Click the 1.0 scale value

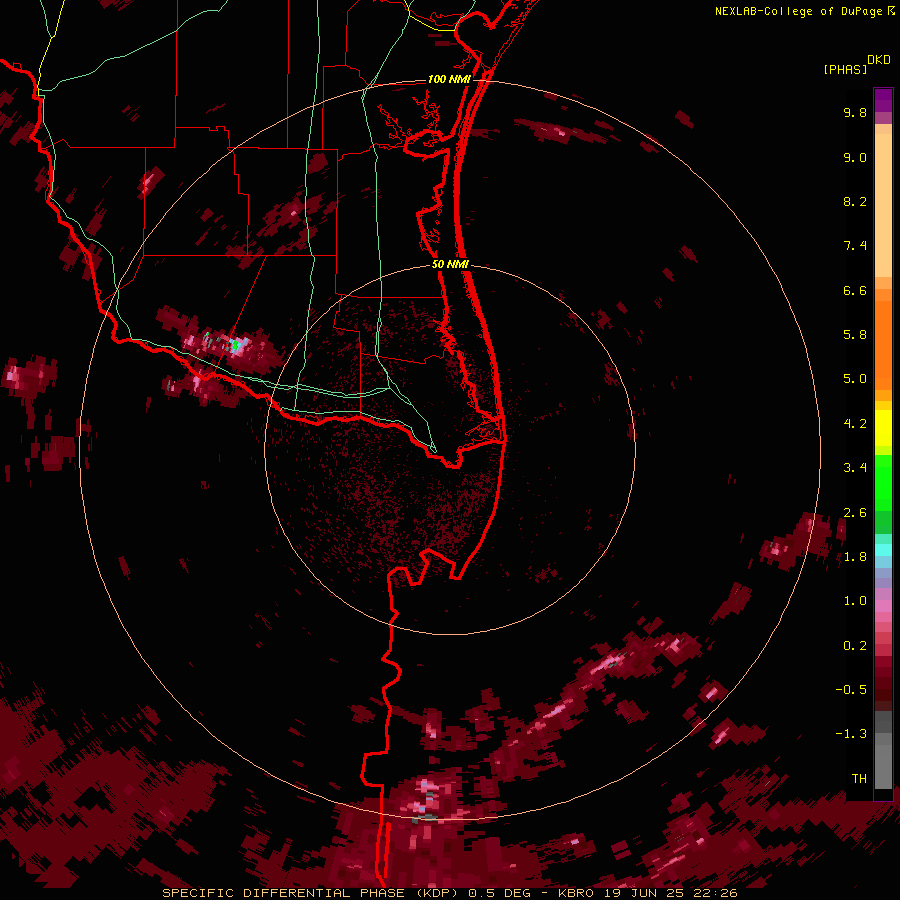(855, 601)
